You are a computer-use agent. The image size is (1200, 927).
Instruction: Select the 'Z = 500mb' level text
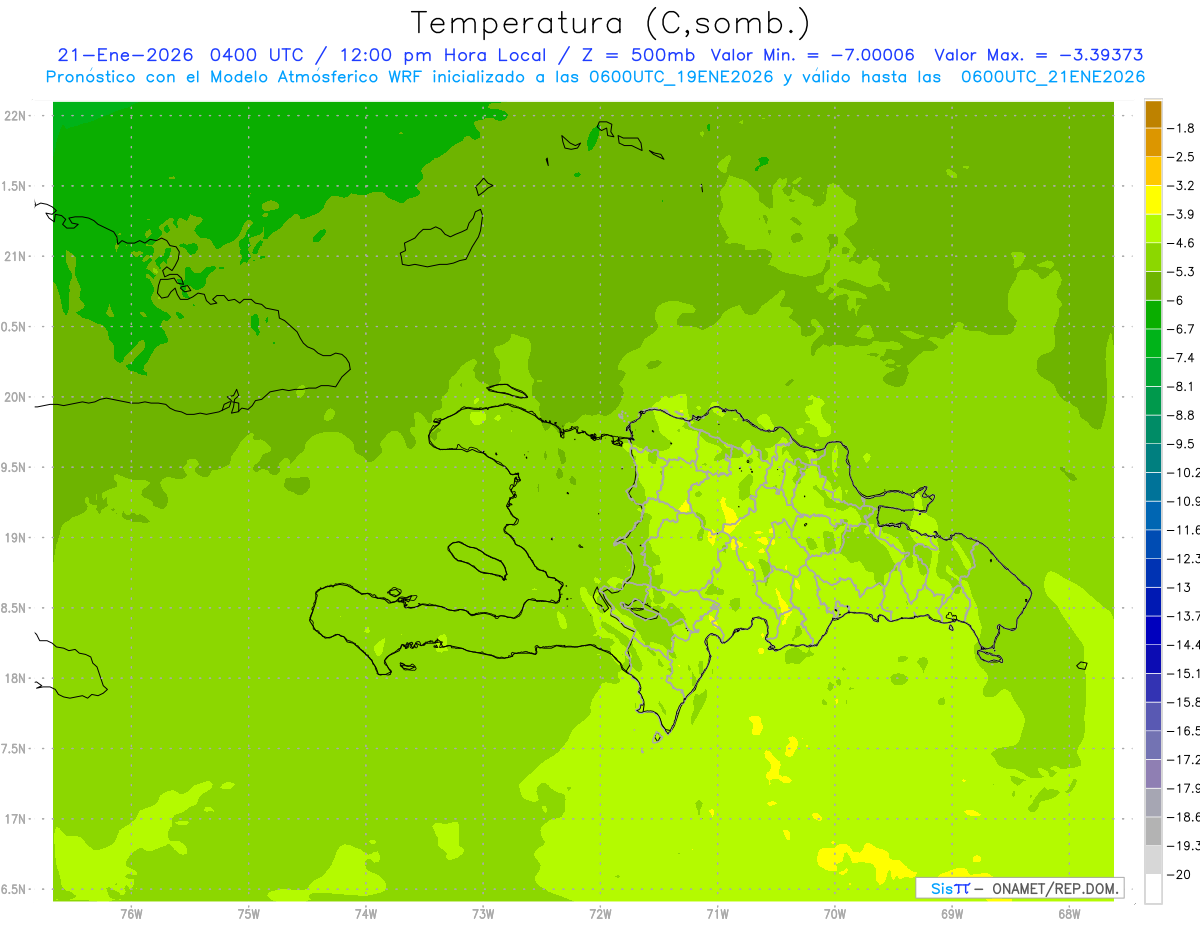click(638, 55)
